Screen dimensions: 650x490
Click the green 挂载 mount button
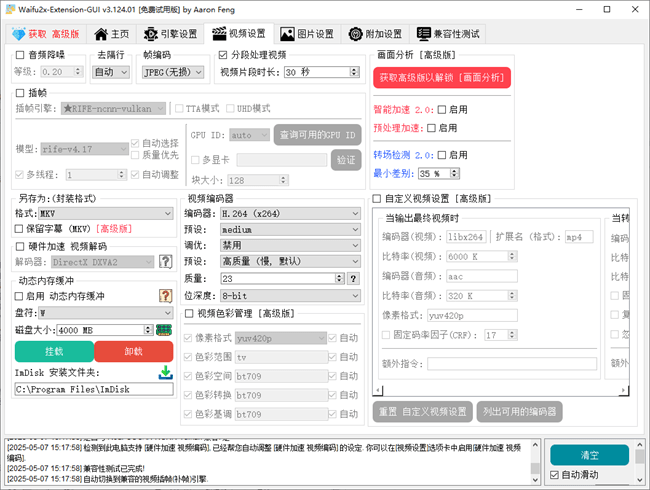pos(54,351)
